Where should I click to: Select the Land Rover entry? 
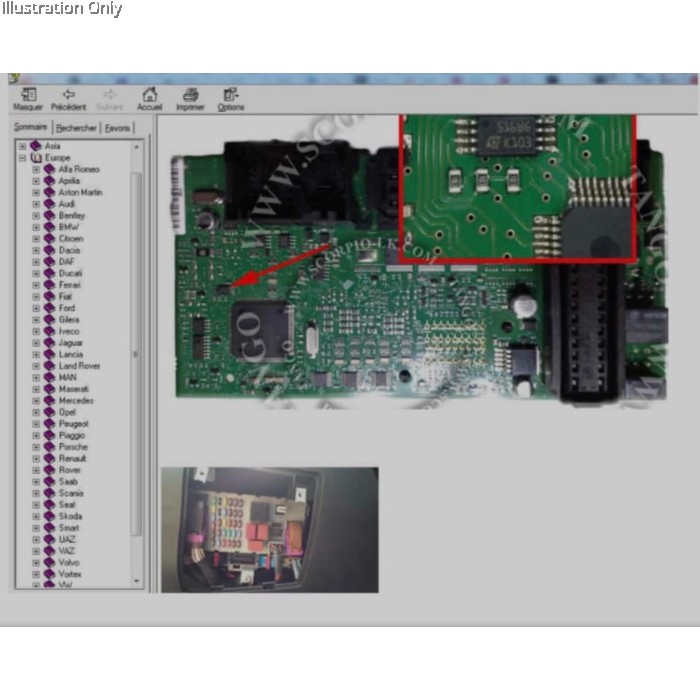(x=79, y=366)
